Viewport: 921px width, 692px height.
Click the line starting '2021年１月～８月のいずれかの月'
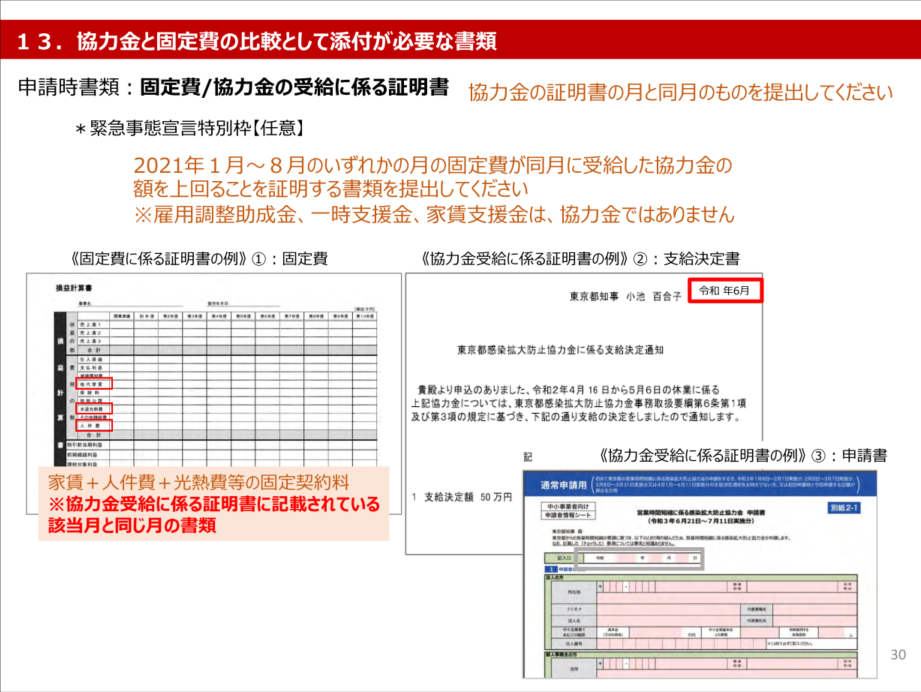click(x=433, y=165)
